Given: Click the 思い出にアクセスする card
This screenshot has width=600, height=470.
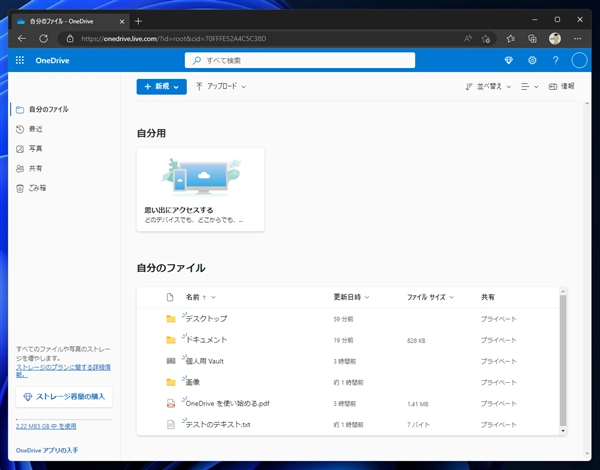Looking at the screenshot, I should pos(201,190).
